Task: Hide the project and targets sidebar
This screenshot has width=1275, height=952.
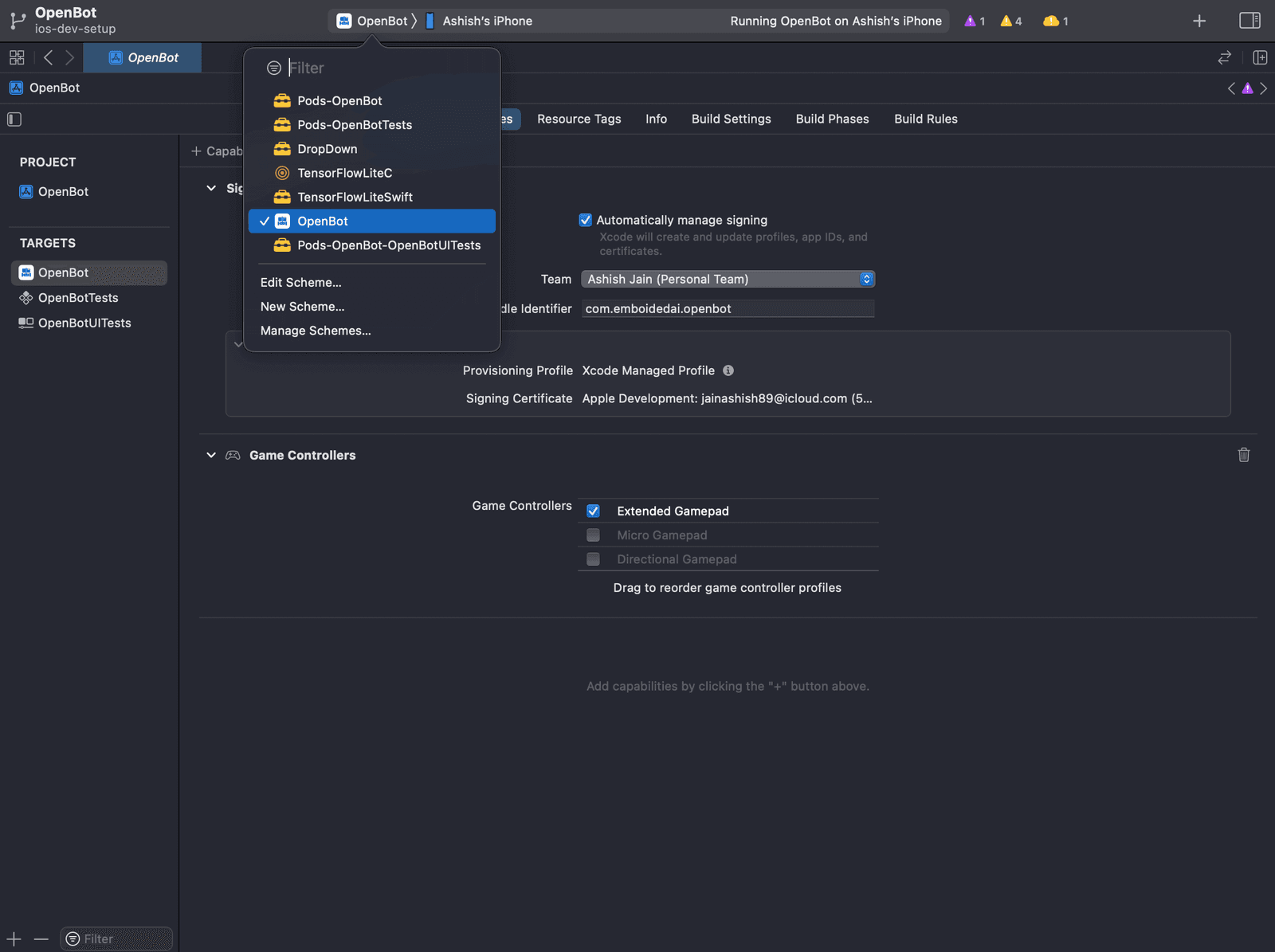Action: pyautogui.click(x=14, y=119)
